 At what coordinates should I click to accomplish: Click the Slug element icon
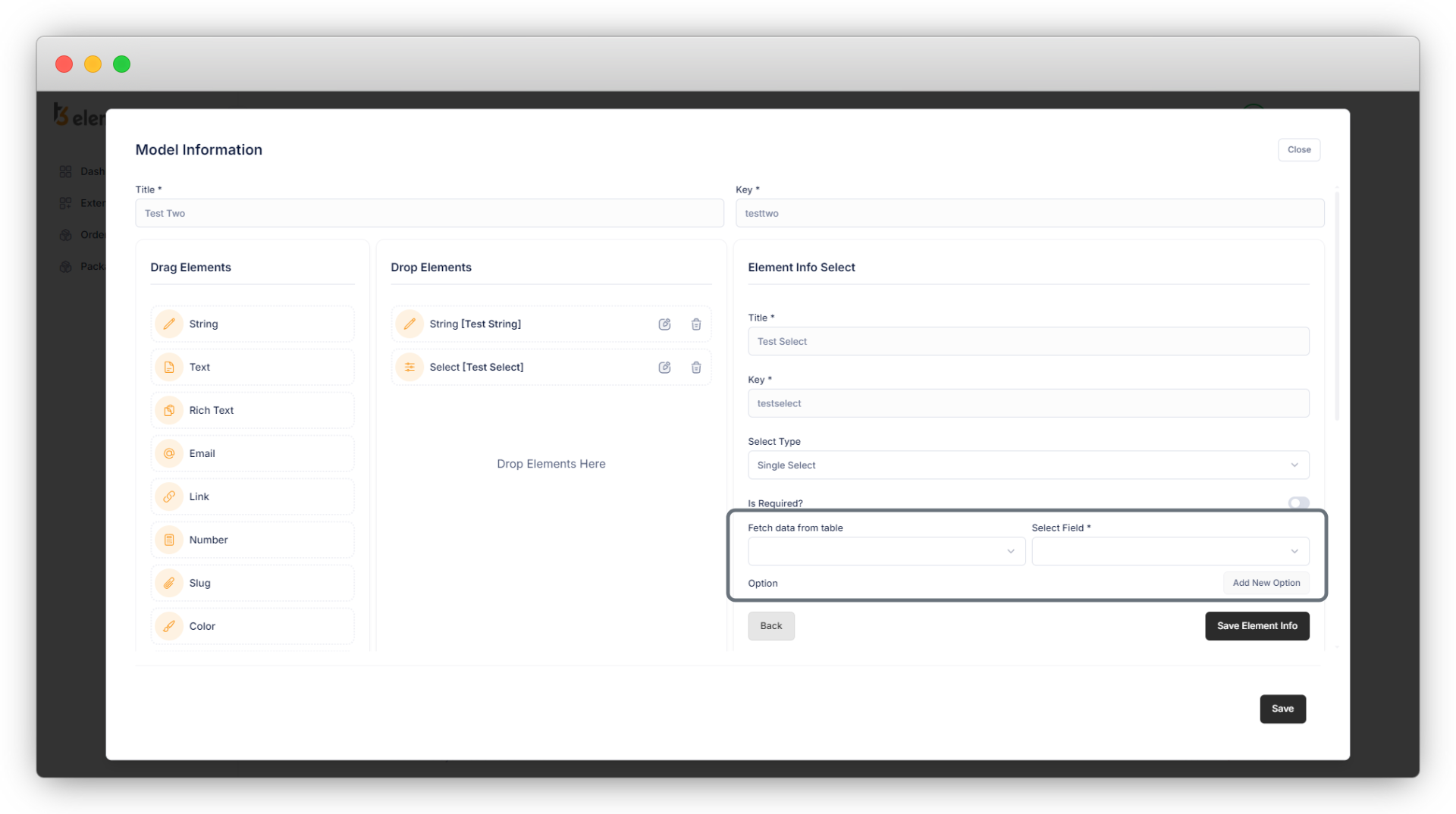tap(169, 583)
